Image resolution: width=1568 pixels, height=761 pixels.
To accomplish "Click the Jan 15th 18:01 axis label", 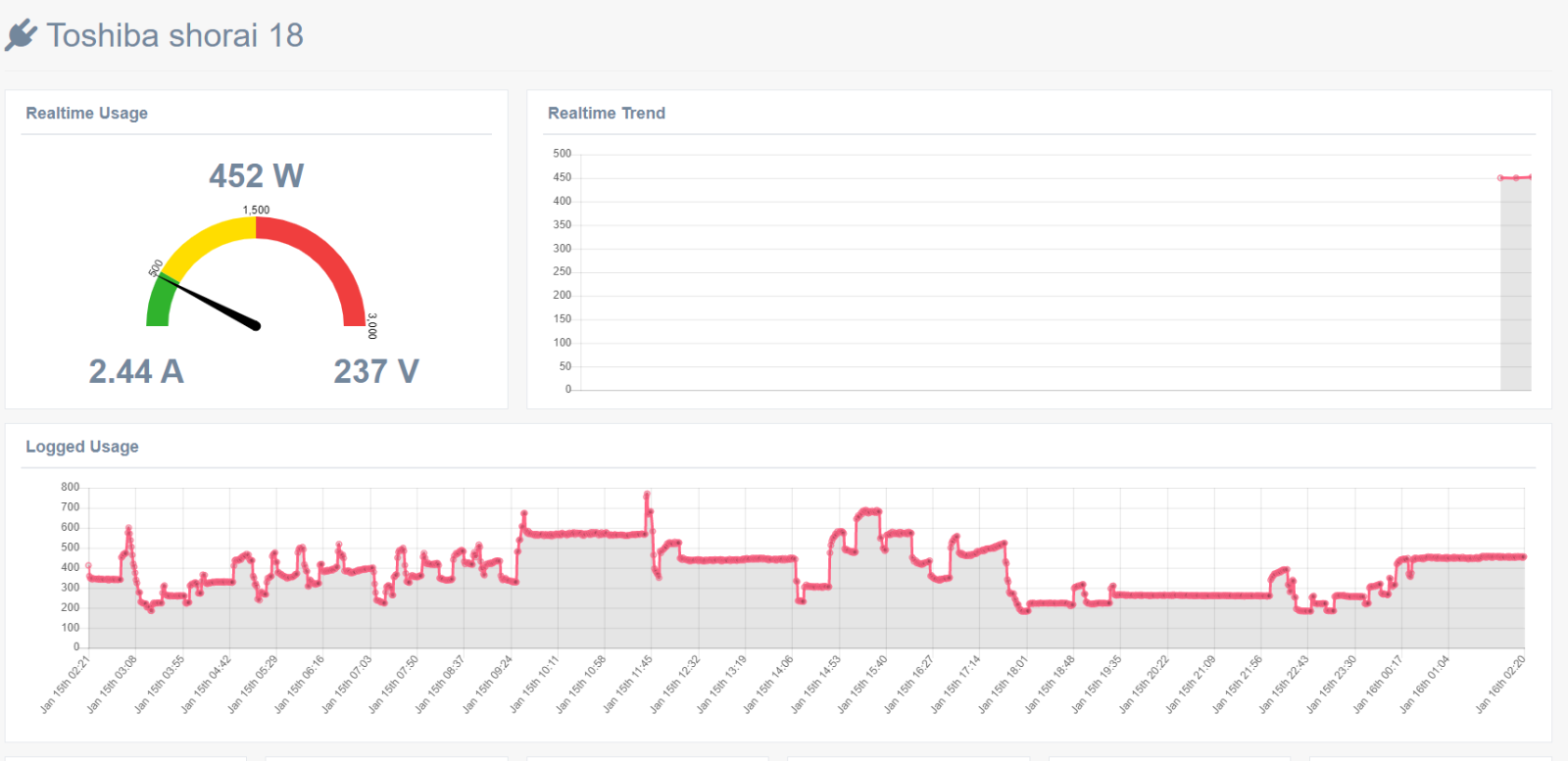I will (x=1004, y=684).
